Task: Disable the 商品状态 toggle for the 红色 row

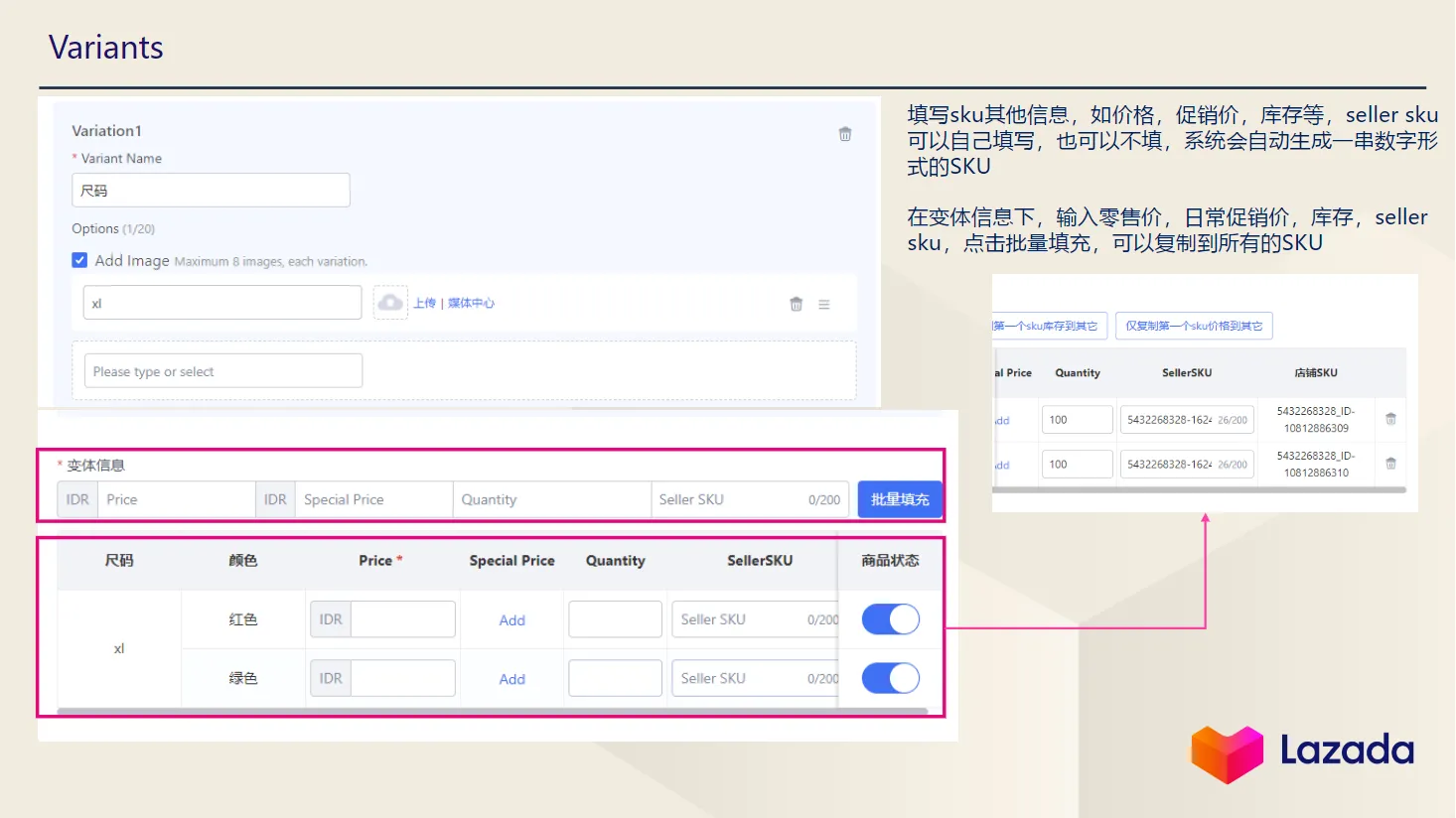Action: (890, 618)
